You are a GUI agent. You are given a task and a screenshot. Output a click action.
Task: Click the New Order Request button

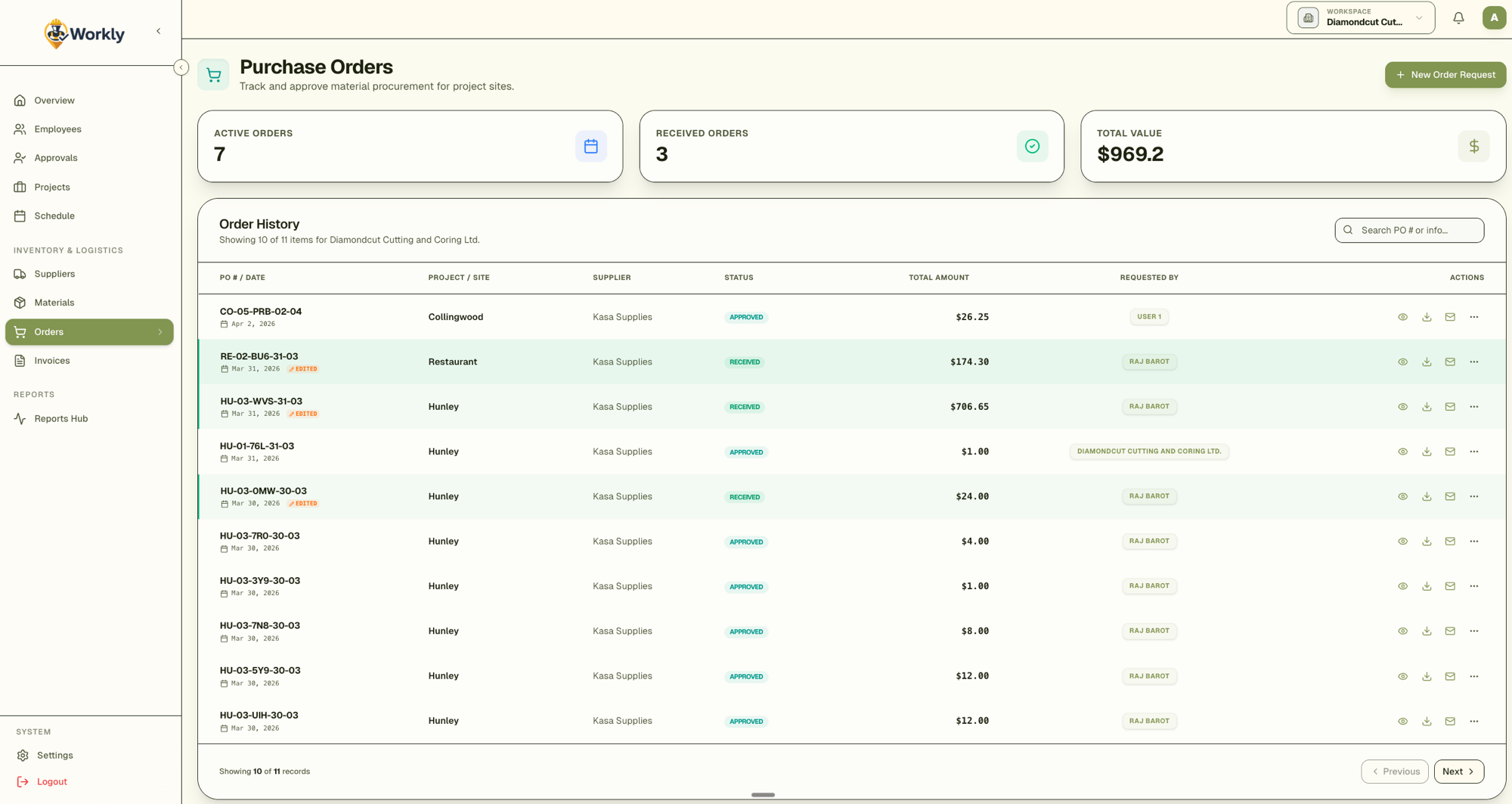click(1445, 75)
